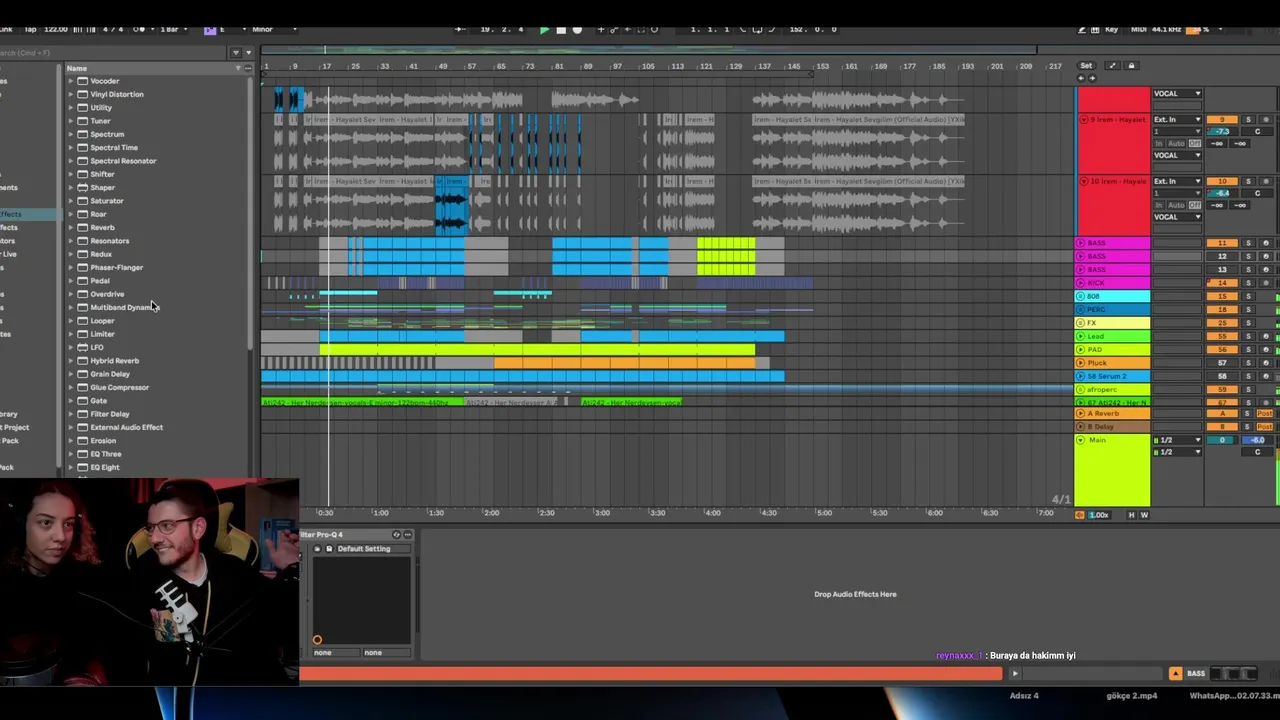Screen dimensions: 1280x720
Task: Click the optimize arrangement height icon
Action: 1112,66
